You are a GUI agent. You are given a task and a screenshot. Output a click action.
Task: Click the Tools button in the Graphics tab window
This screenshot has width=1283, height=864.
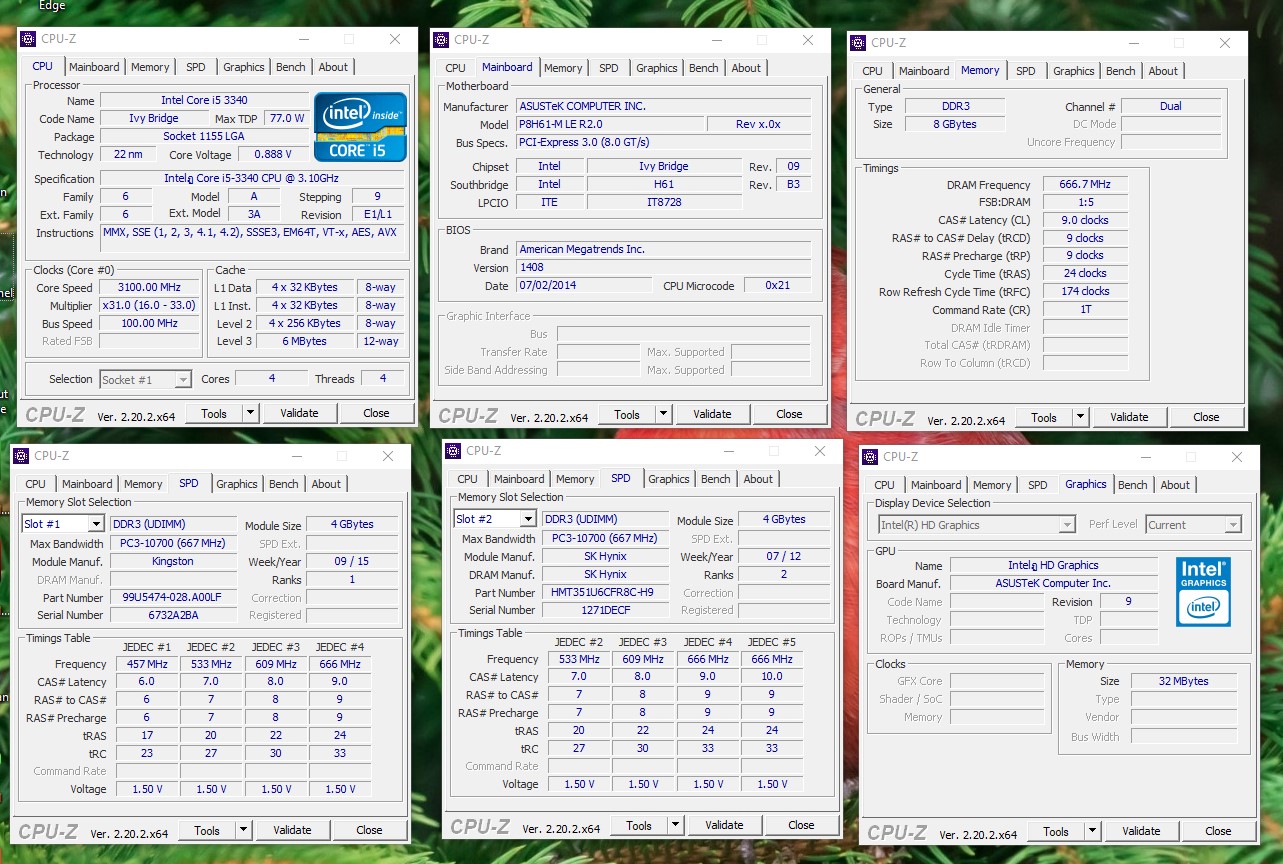click(x=1056, y=831)
